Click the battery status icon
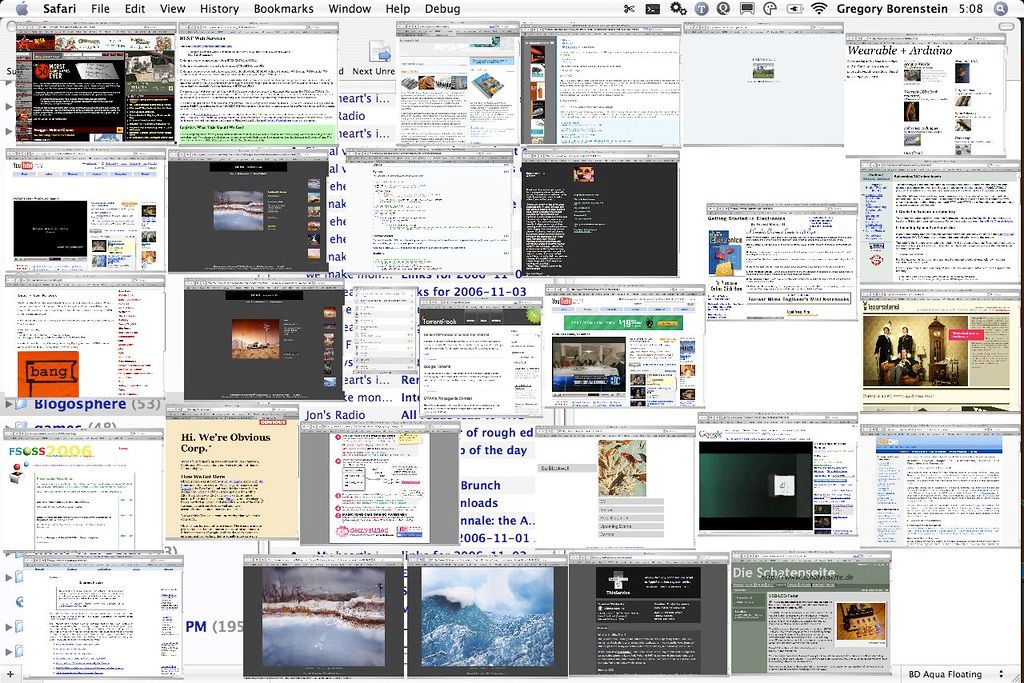The width and height of the screenshot is (1024, 683). coord(793,9)
